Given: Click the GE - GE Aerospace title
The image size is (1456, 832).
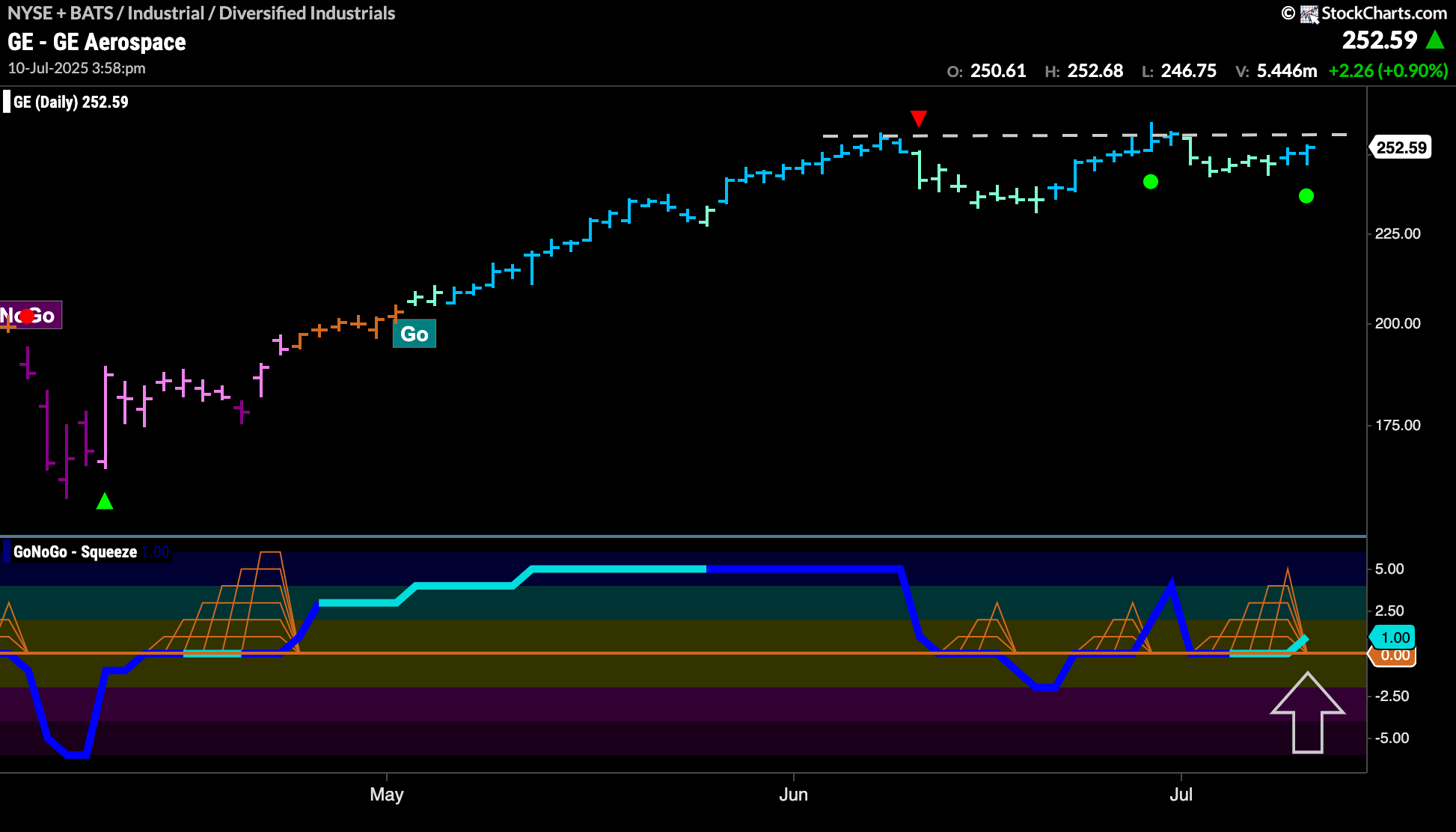Looking at the screenshot, I should 97,42.
